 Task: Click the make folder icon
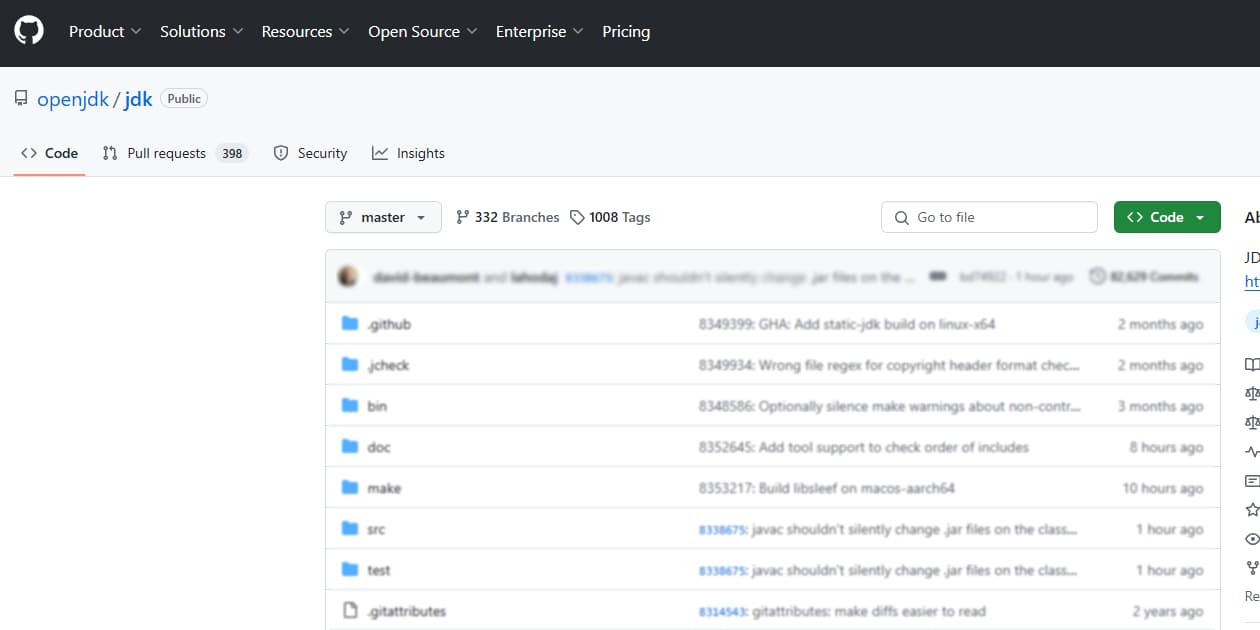[350, 488]
